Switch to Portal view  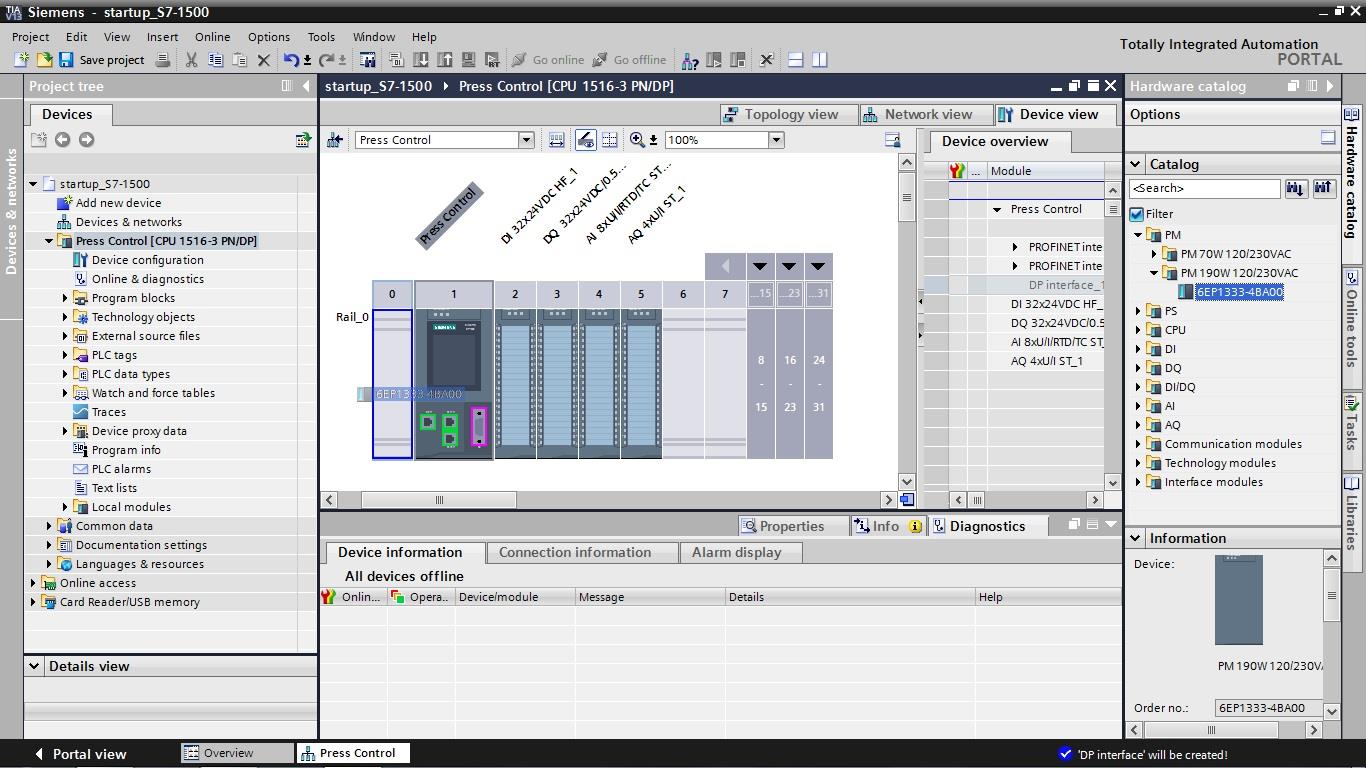pyautogui.click(x=80, y=754)
